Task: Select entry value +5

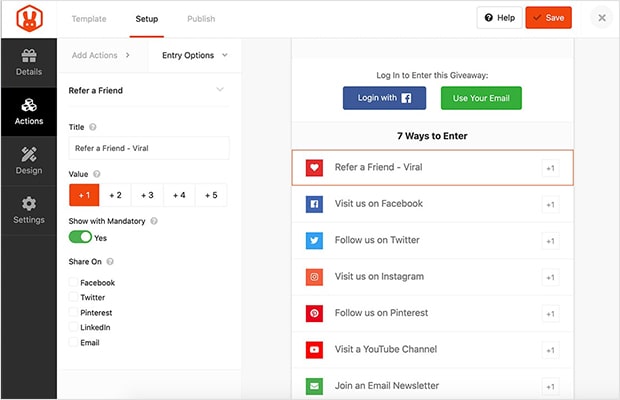Action: pyautogui.click(x=211, y=195)
